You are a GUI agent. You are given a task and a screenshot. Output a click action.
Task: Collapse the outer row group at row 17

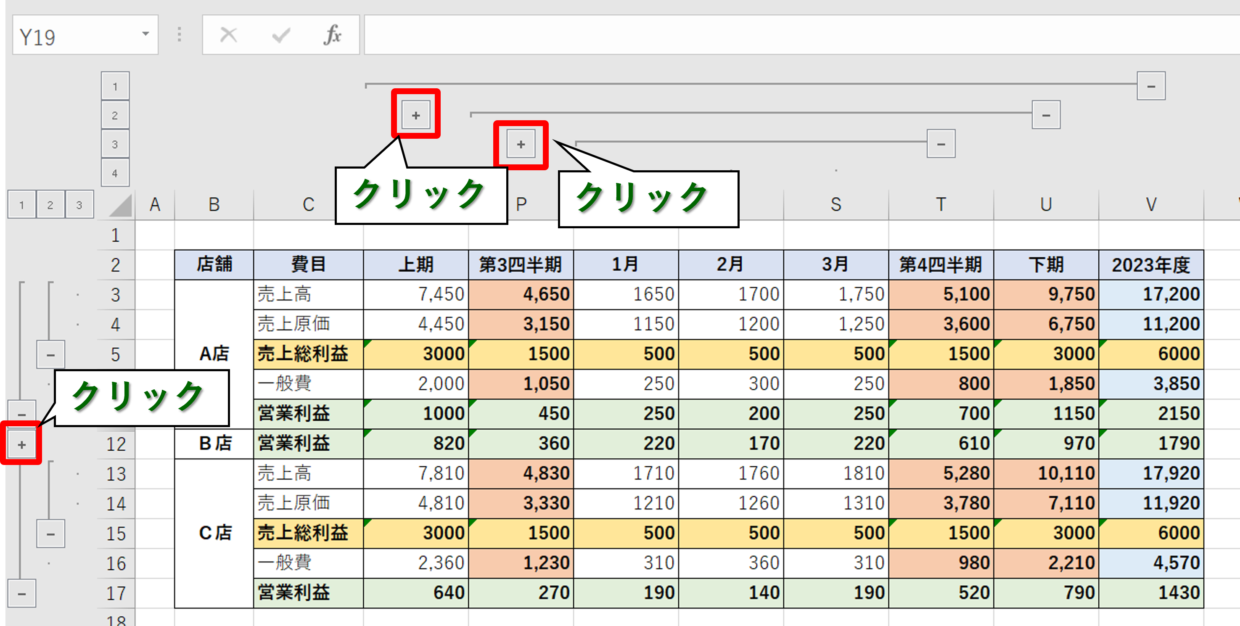(22, 593)
